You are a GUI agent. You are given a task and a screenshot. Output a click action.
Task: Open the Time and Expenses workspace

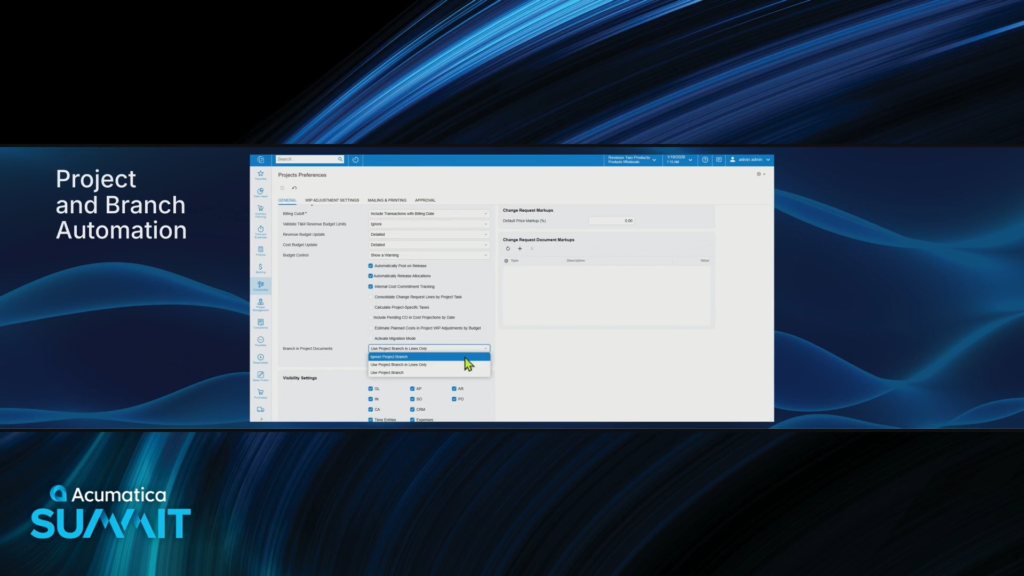[260, 230]
